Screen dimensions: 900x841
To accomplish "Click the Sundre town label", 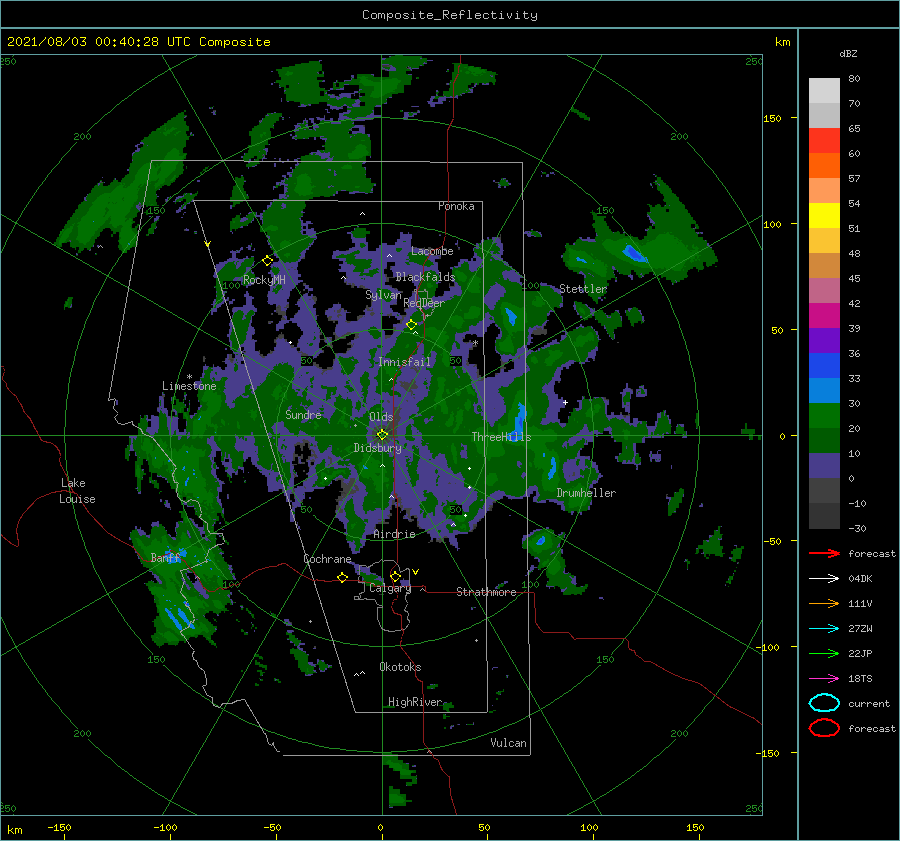I will tap(303, 414).
